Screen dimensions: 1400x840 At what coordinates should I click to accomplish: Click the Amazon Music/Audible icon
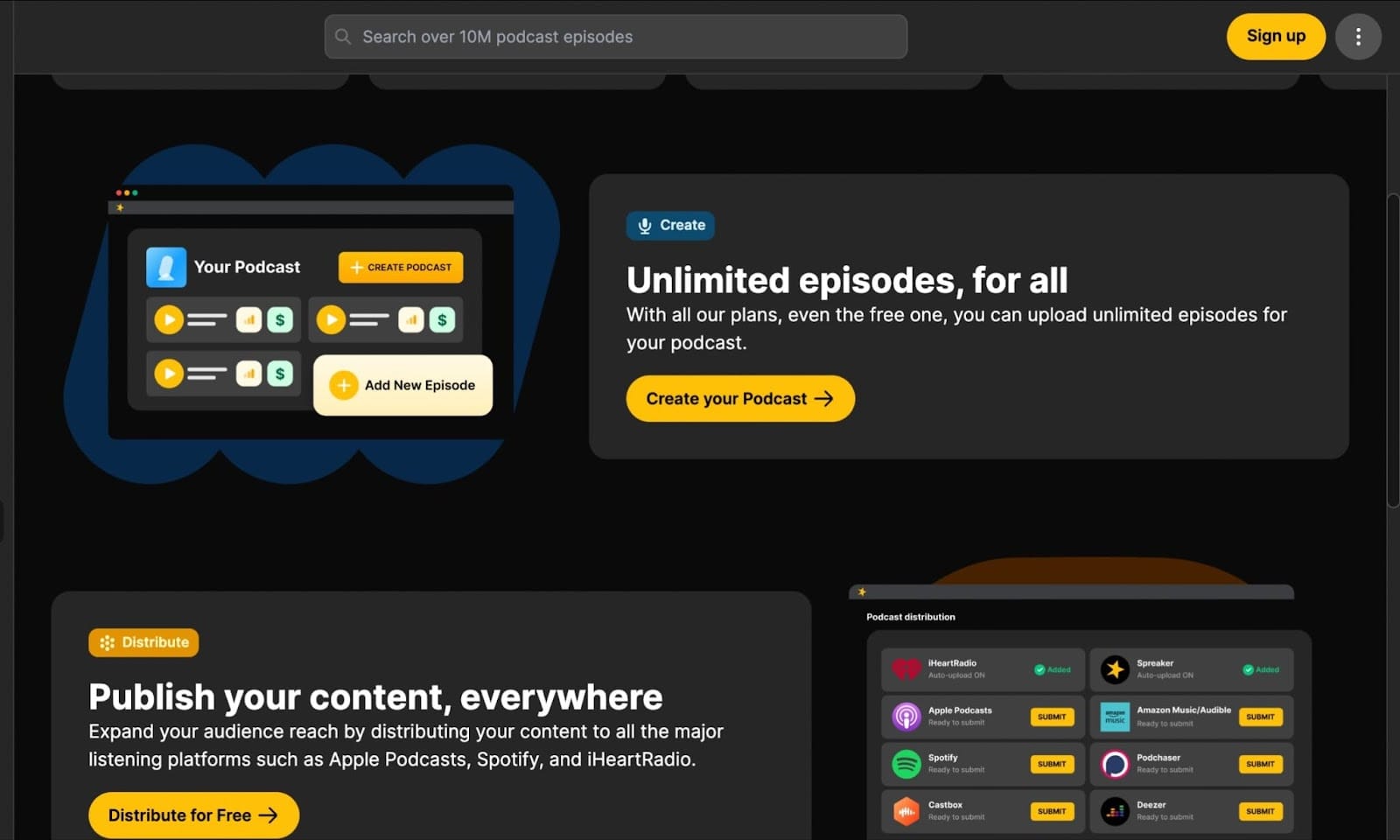[1116, 716]
